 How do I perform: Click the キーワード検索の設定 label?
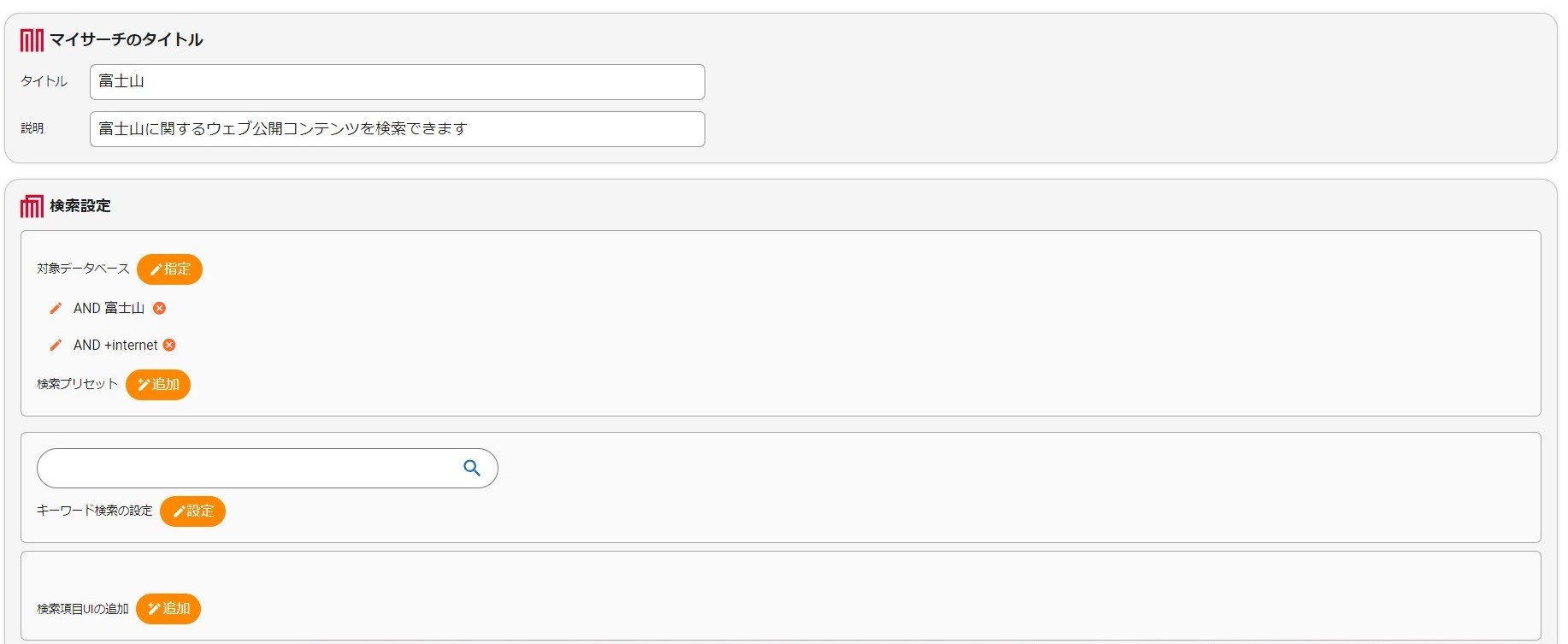pos(94,511)
